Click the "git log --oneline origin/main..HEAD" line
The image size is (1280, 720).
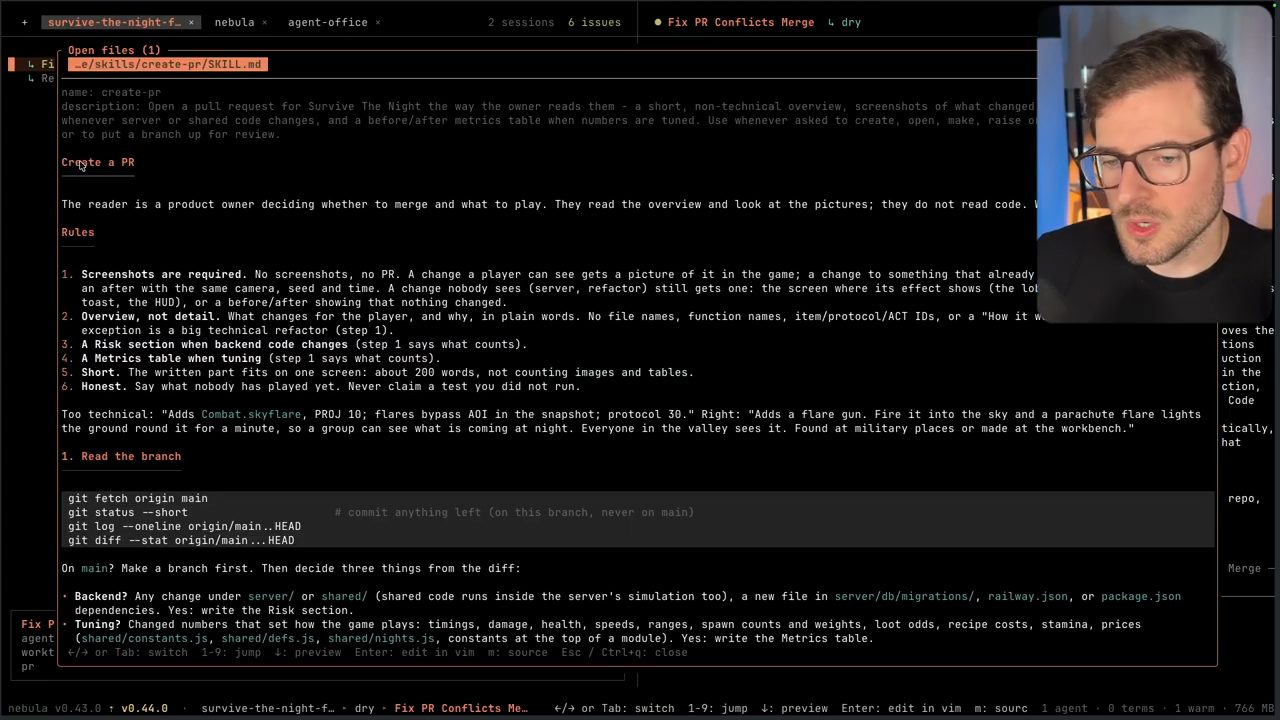click(x=184, y=526)
